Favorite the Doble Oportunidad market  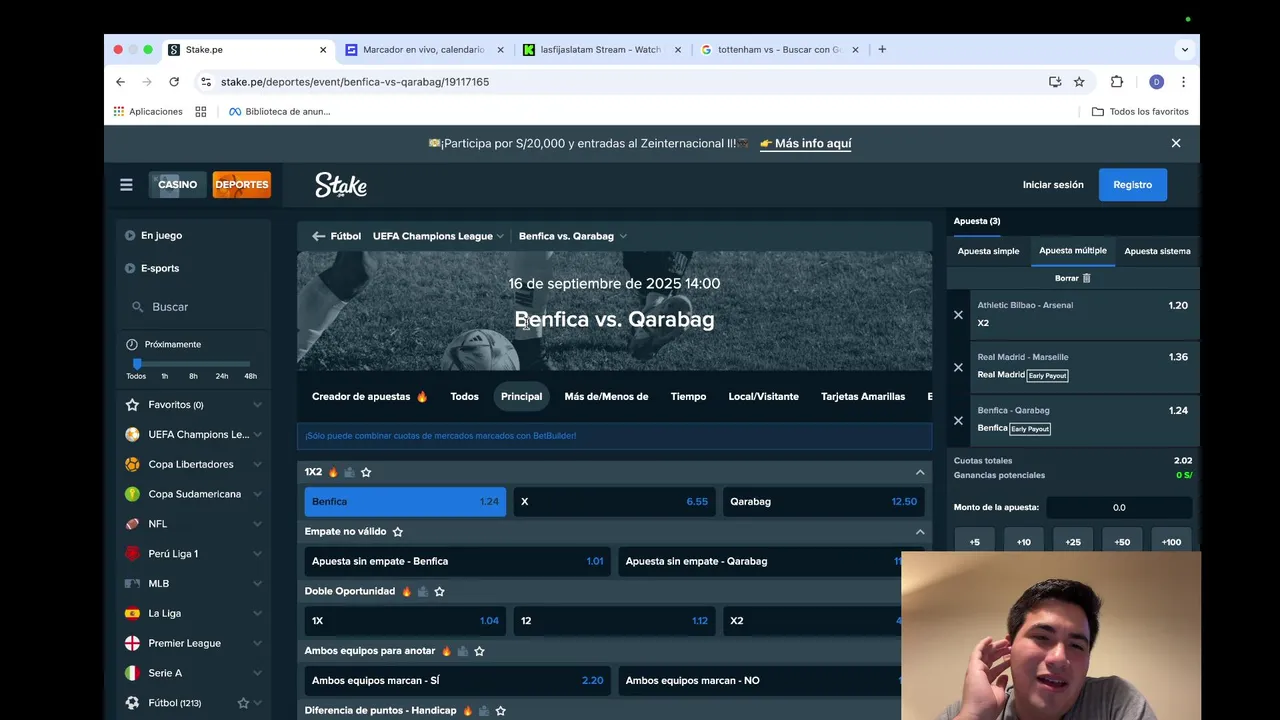[x=439, y=592]
